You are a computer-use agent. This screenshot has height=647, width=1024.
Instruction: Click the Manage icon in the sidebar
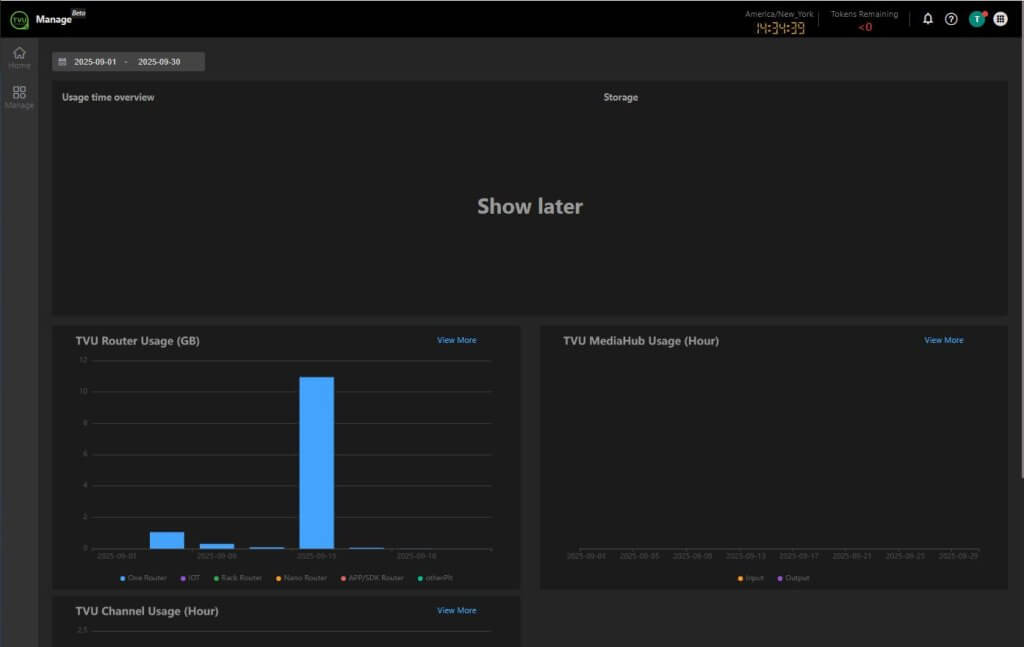pyautogui.click(x=19, y=96)
